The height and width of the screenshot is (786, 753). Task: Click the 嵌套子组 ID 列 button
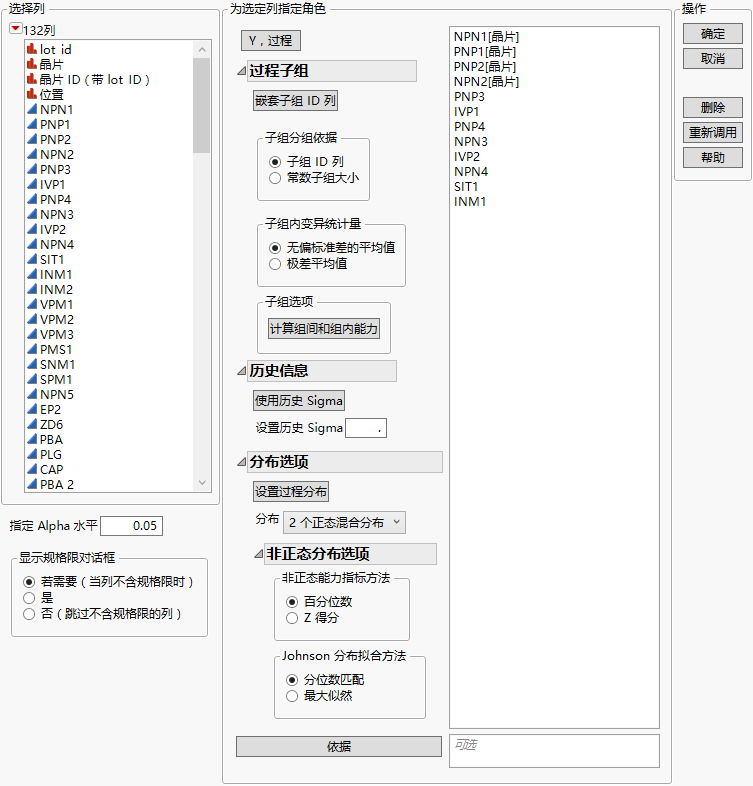point(295,101)
